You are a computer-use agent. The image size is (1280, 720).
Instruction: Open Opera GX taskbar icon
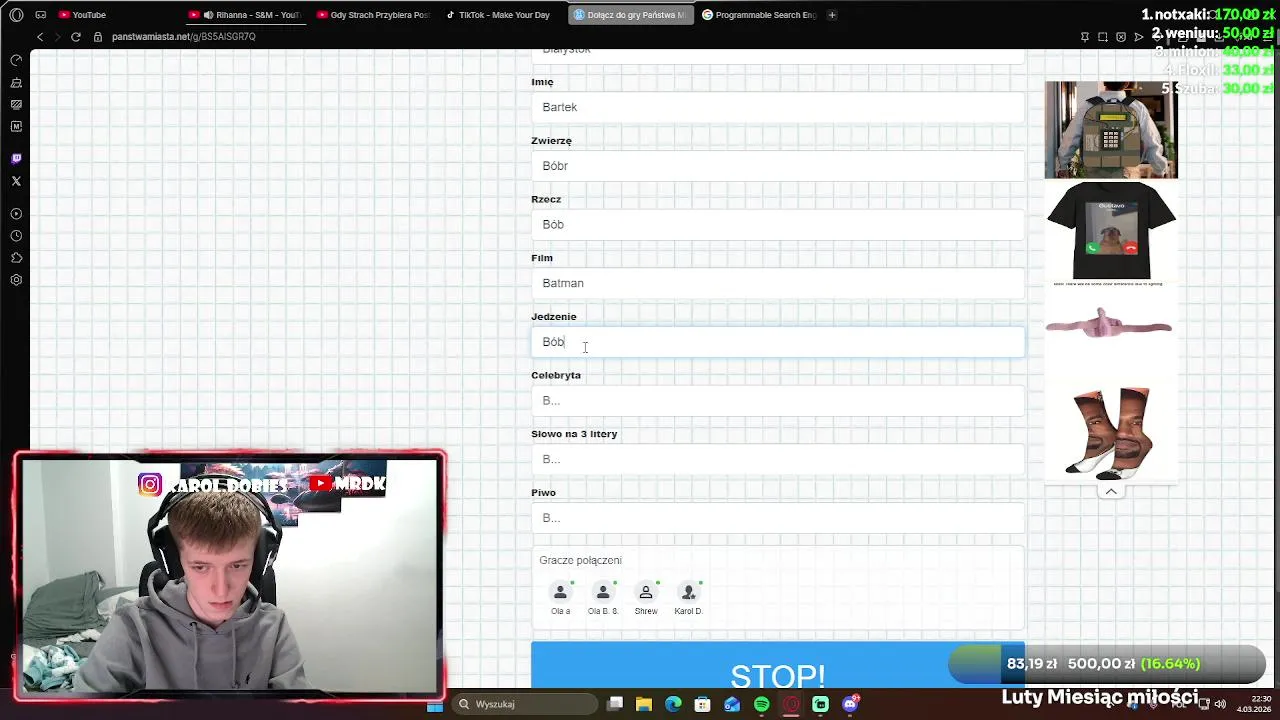tap(792, 704)
